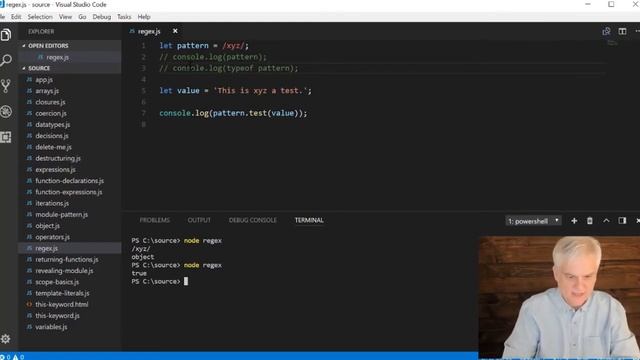
Task: Open arrays.js in the file explorer
Action: [47, 91]
